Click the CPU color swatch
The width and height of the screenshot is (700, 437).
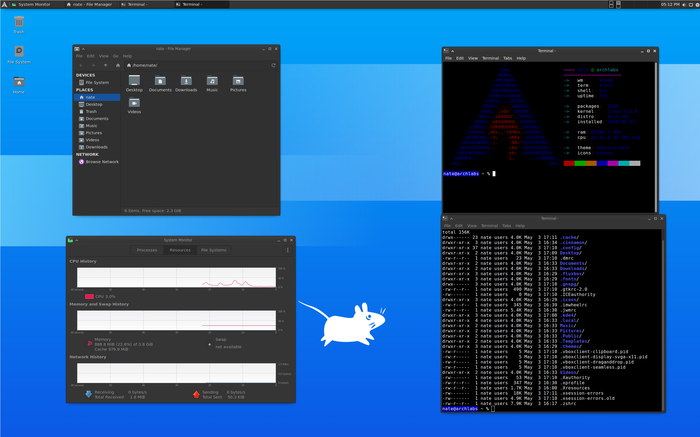point(89,296)
